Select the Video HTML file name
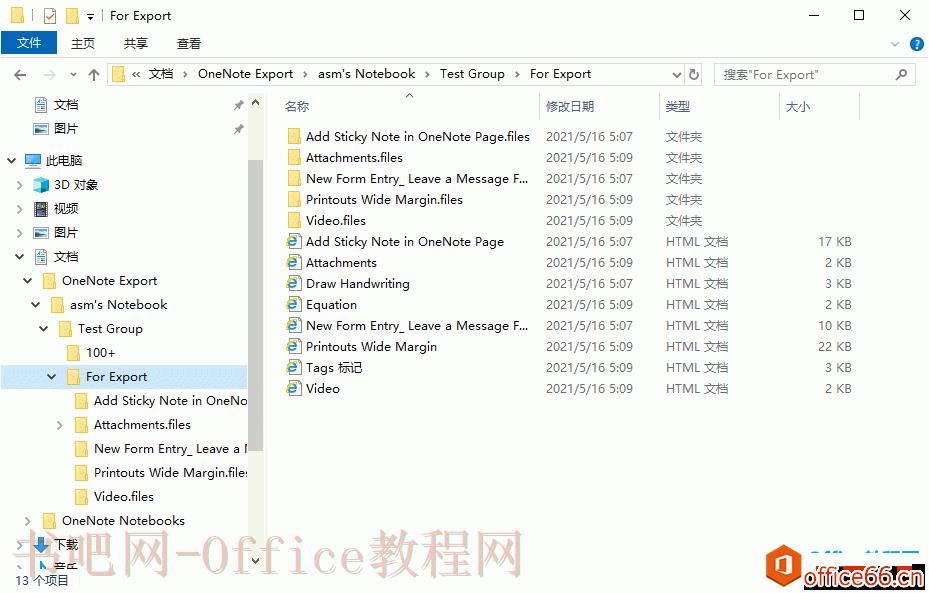The height and width of the screenshot is (593, 929). [x=323, y=389]
